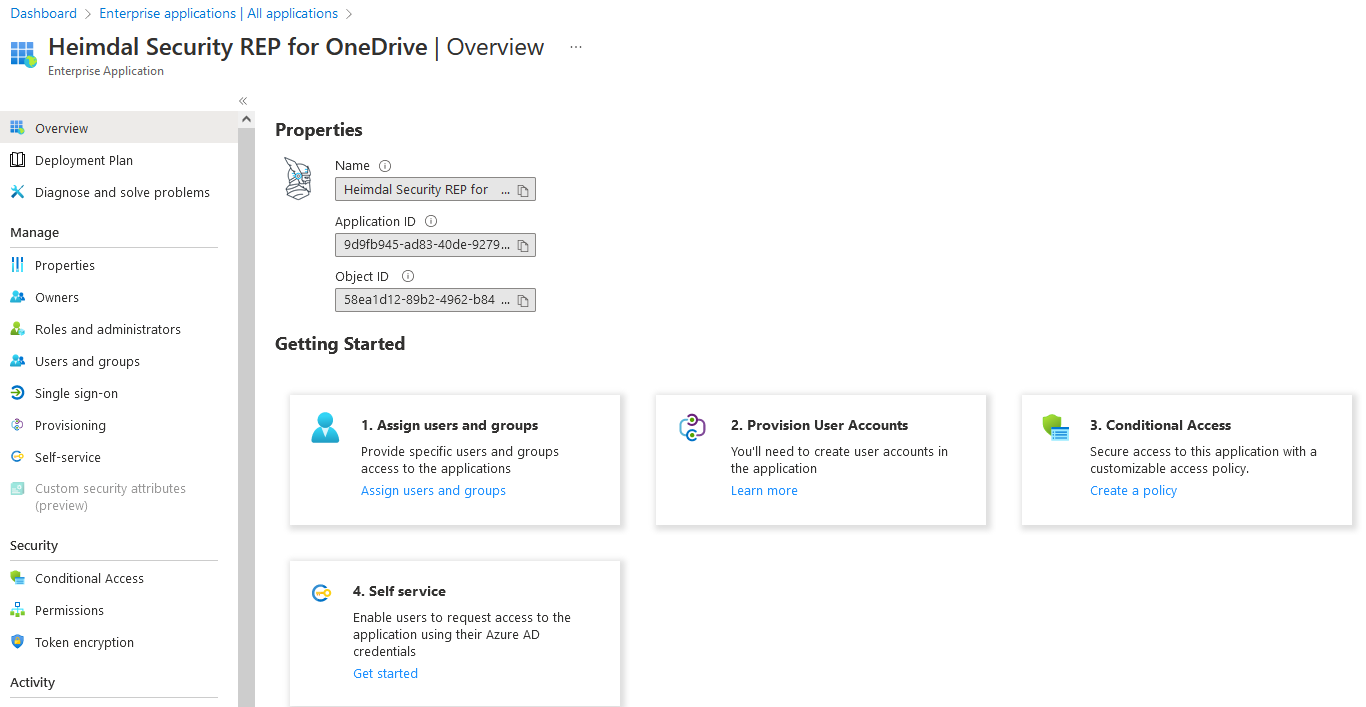Open Overview in the sidebar menu
This screenshot has width=1366, height=707.
coord(119,128)
